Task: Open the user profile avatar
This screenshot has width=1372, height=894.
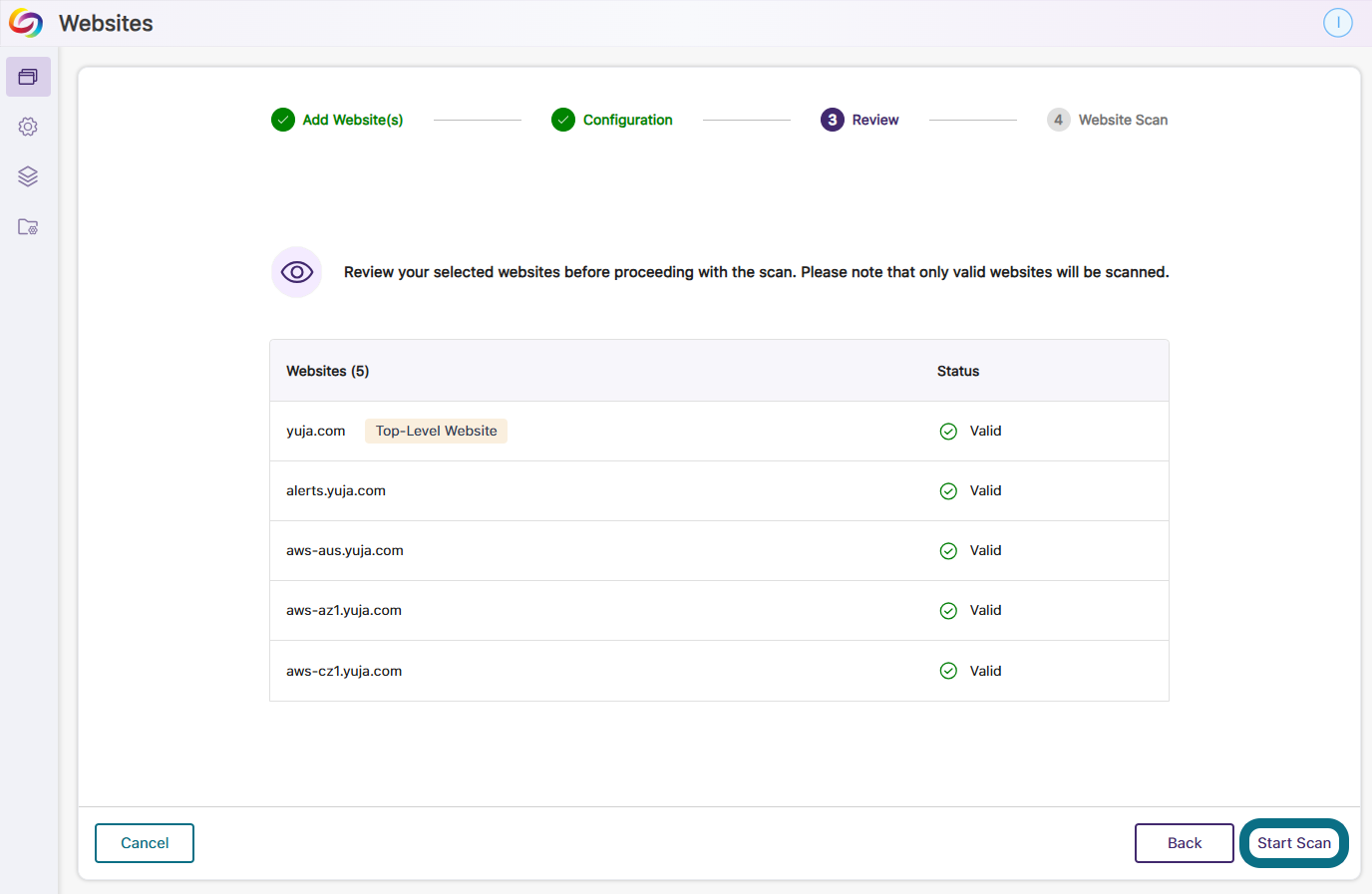Action: [x=1338, y=22]
